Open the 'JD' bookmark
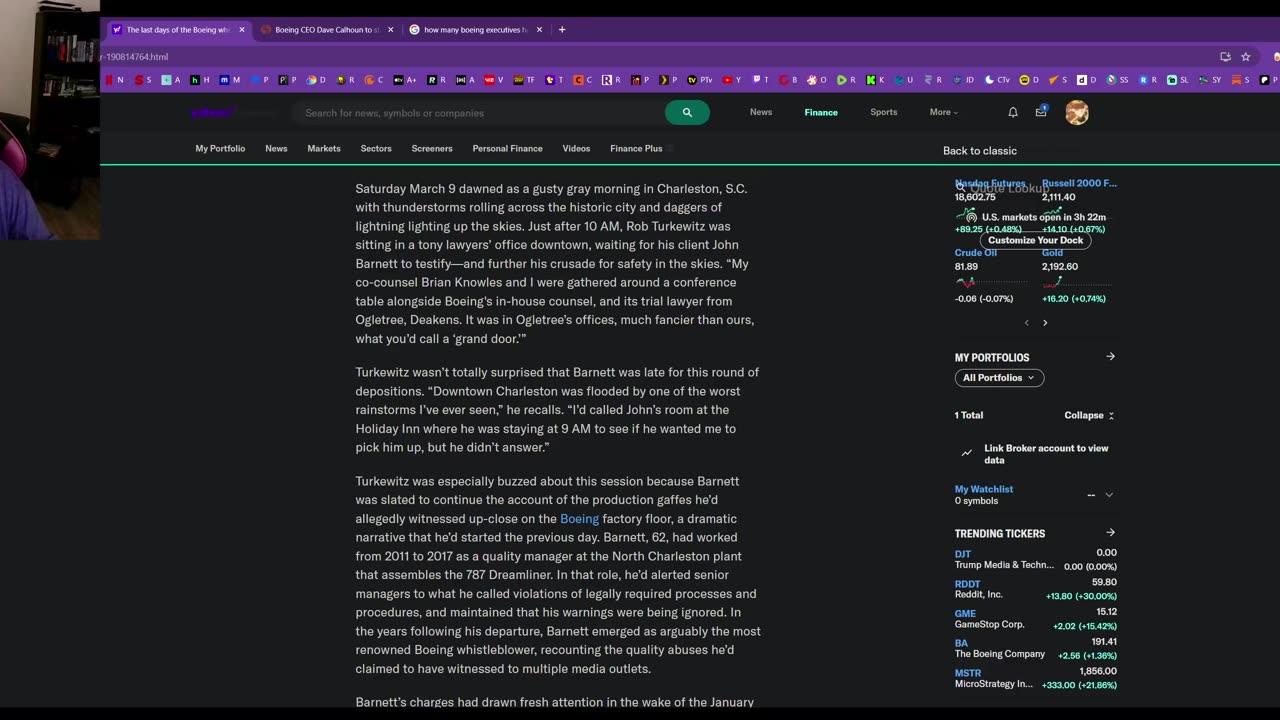Screen dimensions: 1280x720 click(963, 80)
